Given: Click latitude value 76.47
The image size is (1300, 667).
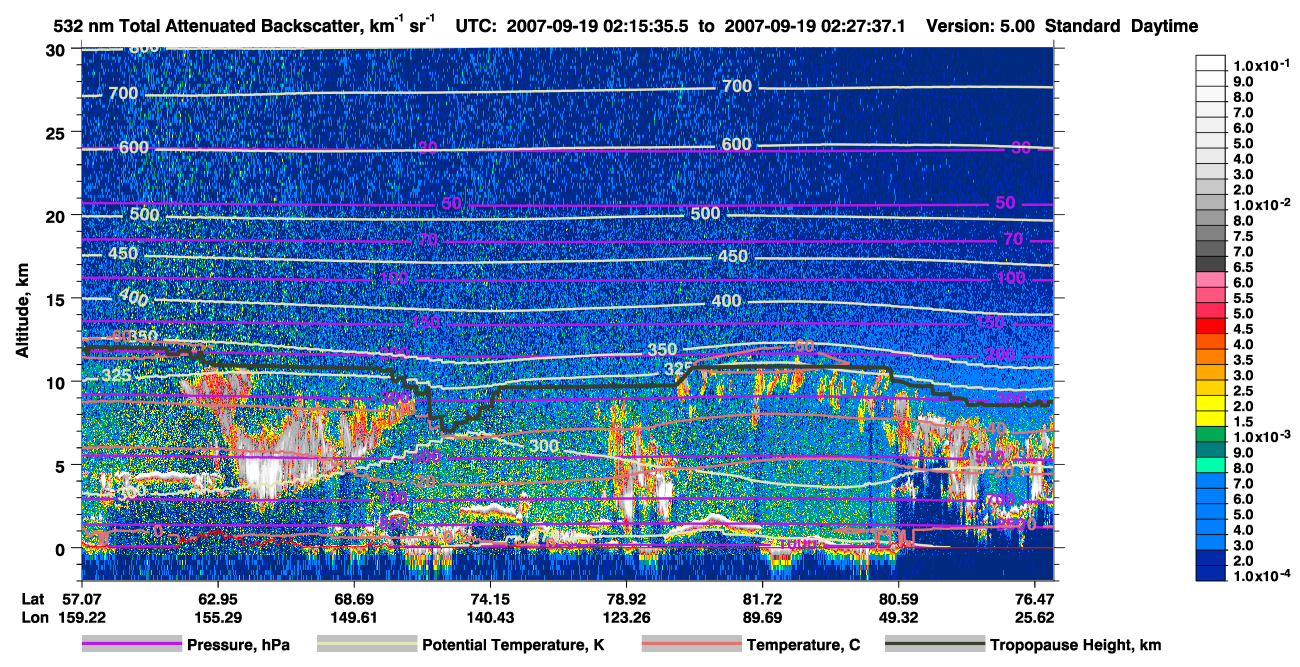Looking at the screenshot, I should (x=1035, y=599).
